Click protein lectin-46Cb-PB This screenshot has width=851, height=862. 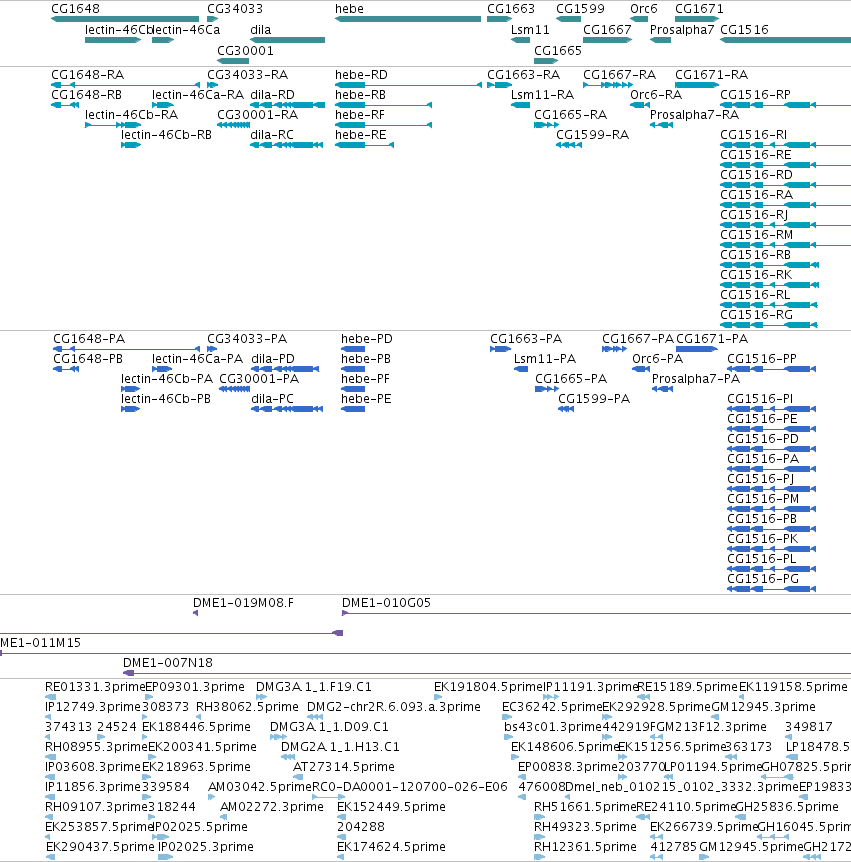pos(131,409)
